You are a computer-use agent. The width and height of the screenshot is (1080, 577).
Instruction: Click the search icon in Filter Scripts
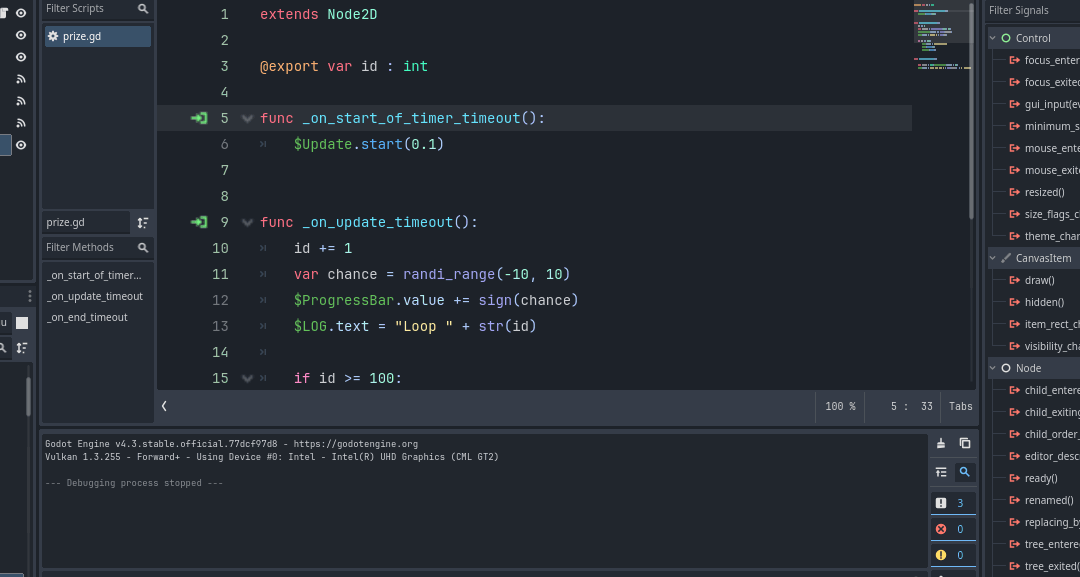click(x=143, y=9)
